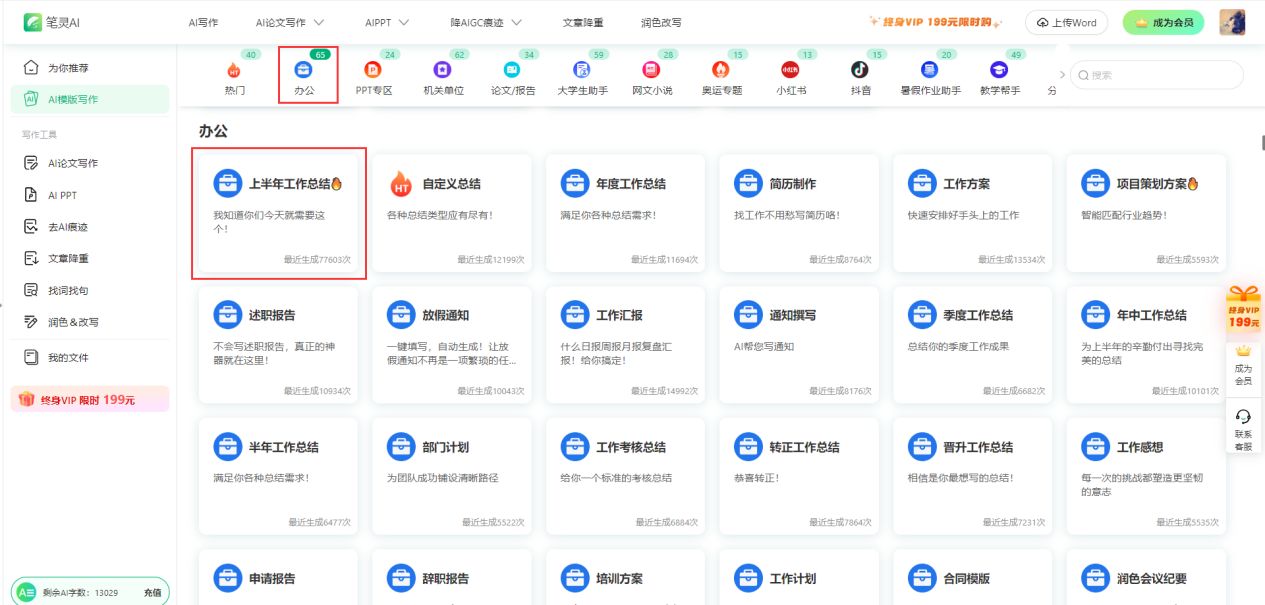
Task: Expand the 降AIGC痕迹 top dropdown
Action: coord(516,22)
